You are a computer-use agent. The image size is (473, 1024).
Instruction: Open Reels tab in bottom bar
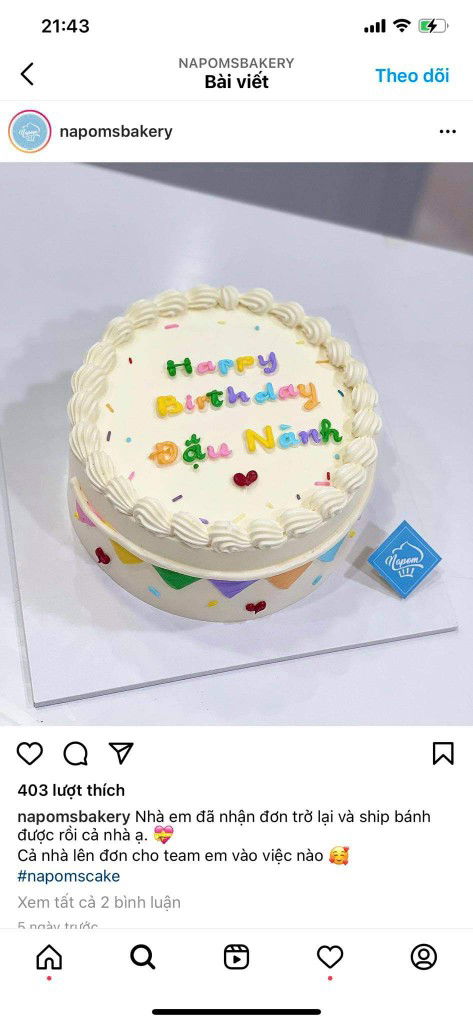pyautogui.click(x=236, y=957)
